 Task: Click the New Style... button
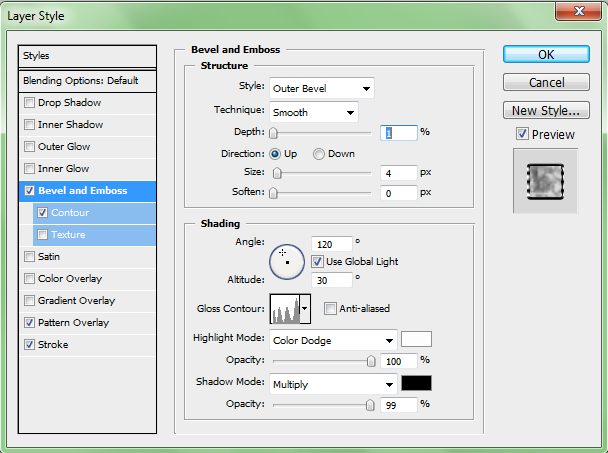[x=546, y=110]
